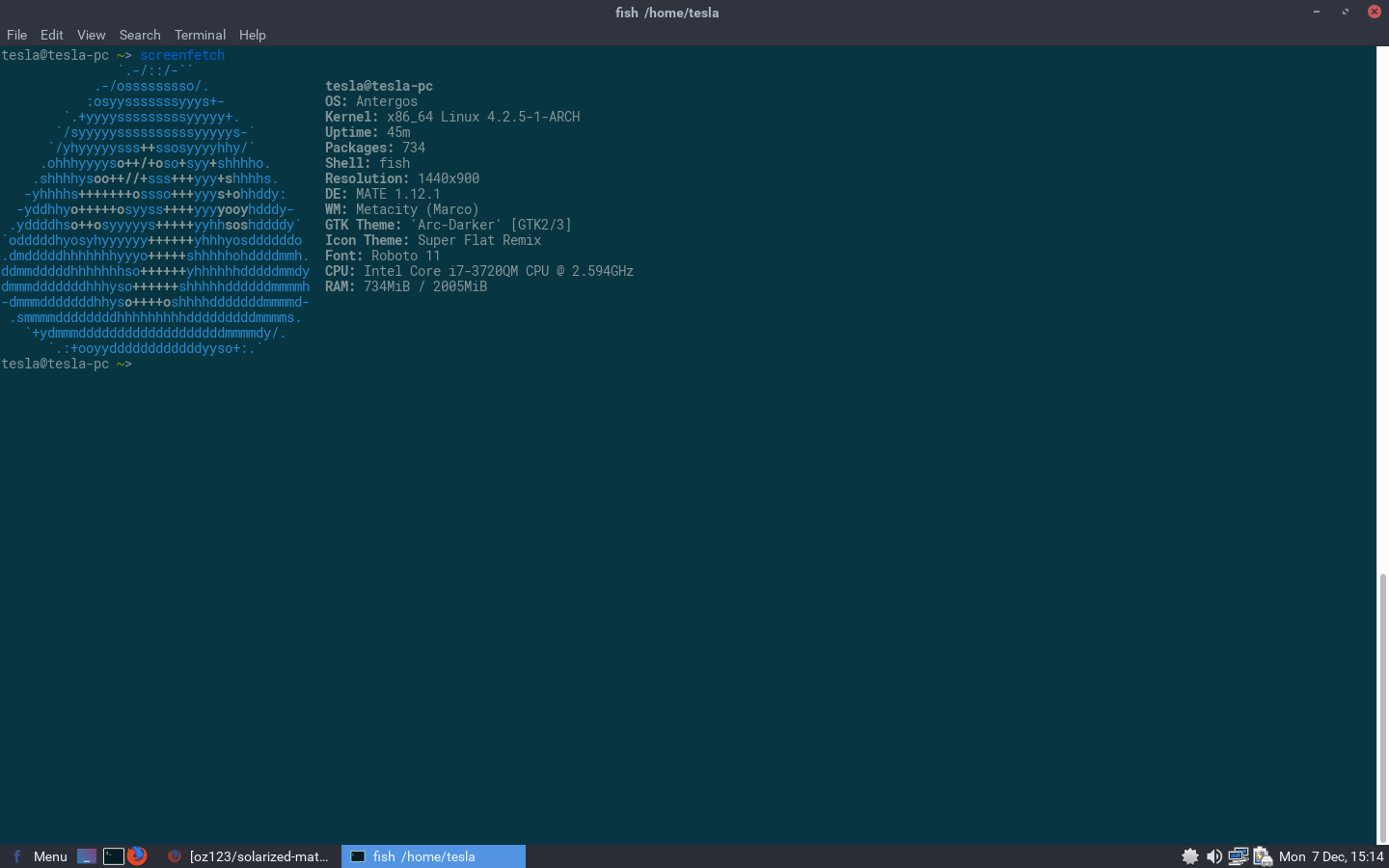Click the battery power tray icon
The height and width of the screenshot is (868, 1389).
1263,856
